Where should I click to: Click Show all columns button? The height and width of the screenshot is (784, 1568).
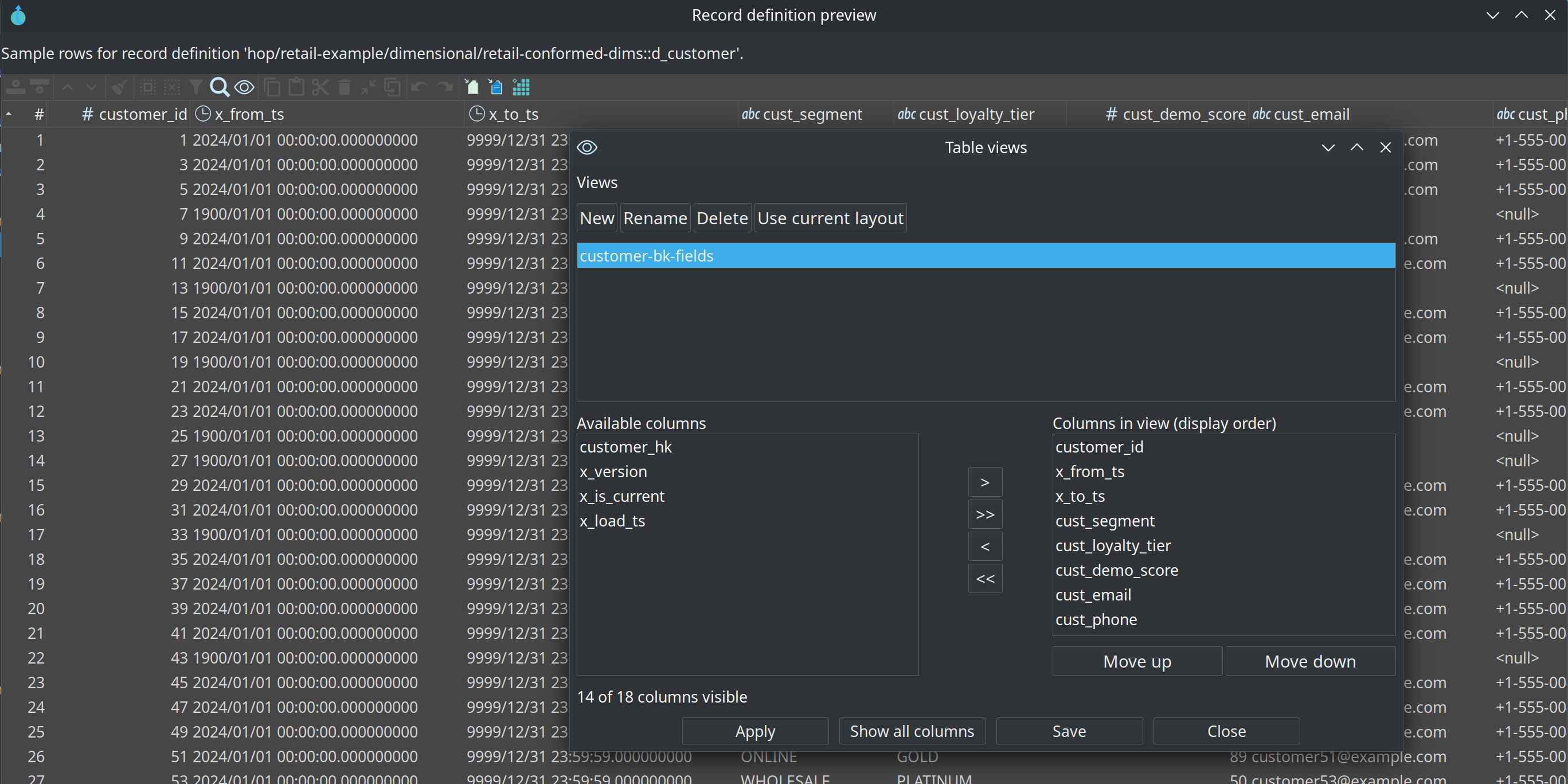pyautogui.click(x=912, y=731)
